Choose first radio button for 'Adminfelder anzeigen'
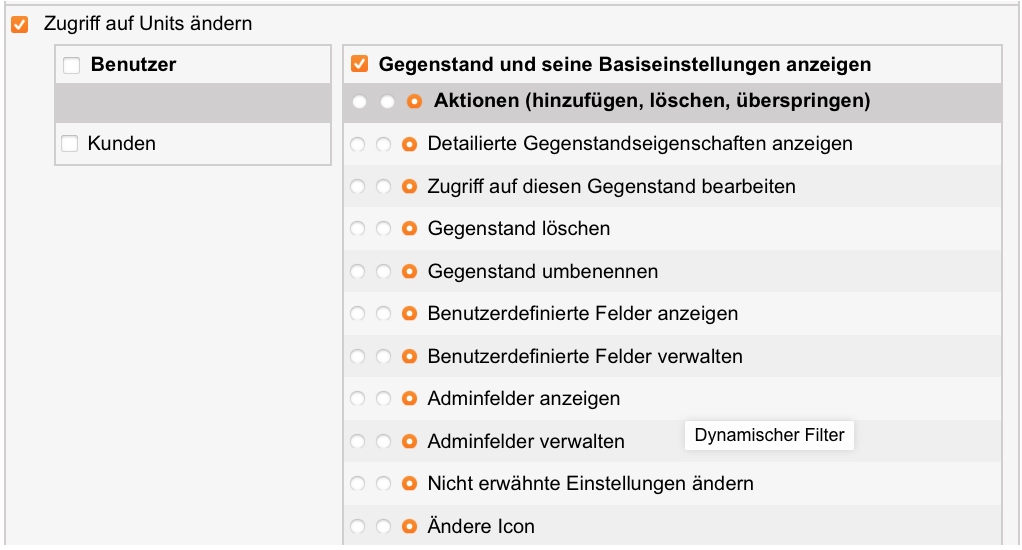1022x550 pixels. 358,399
